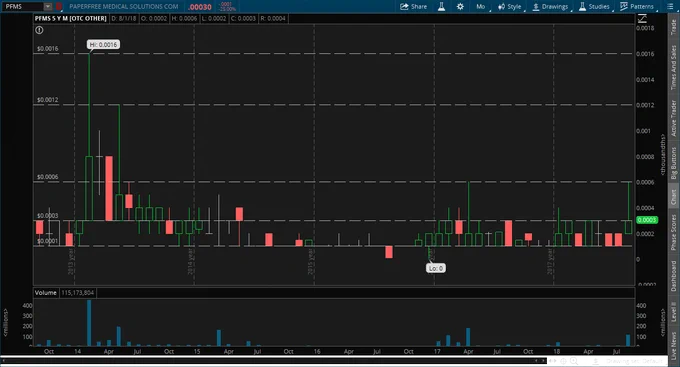Switch to the Times And Sales tab

(673, 67)
